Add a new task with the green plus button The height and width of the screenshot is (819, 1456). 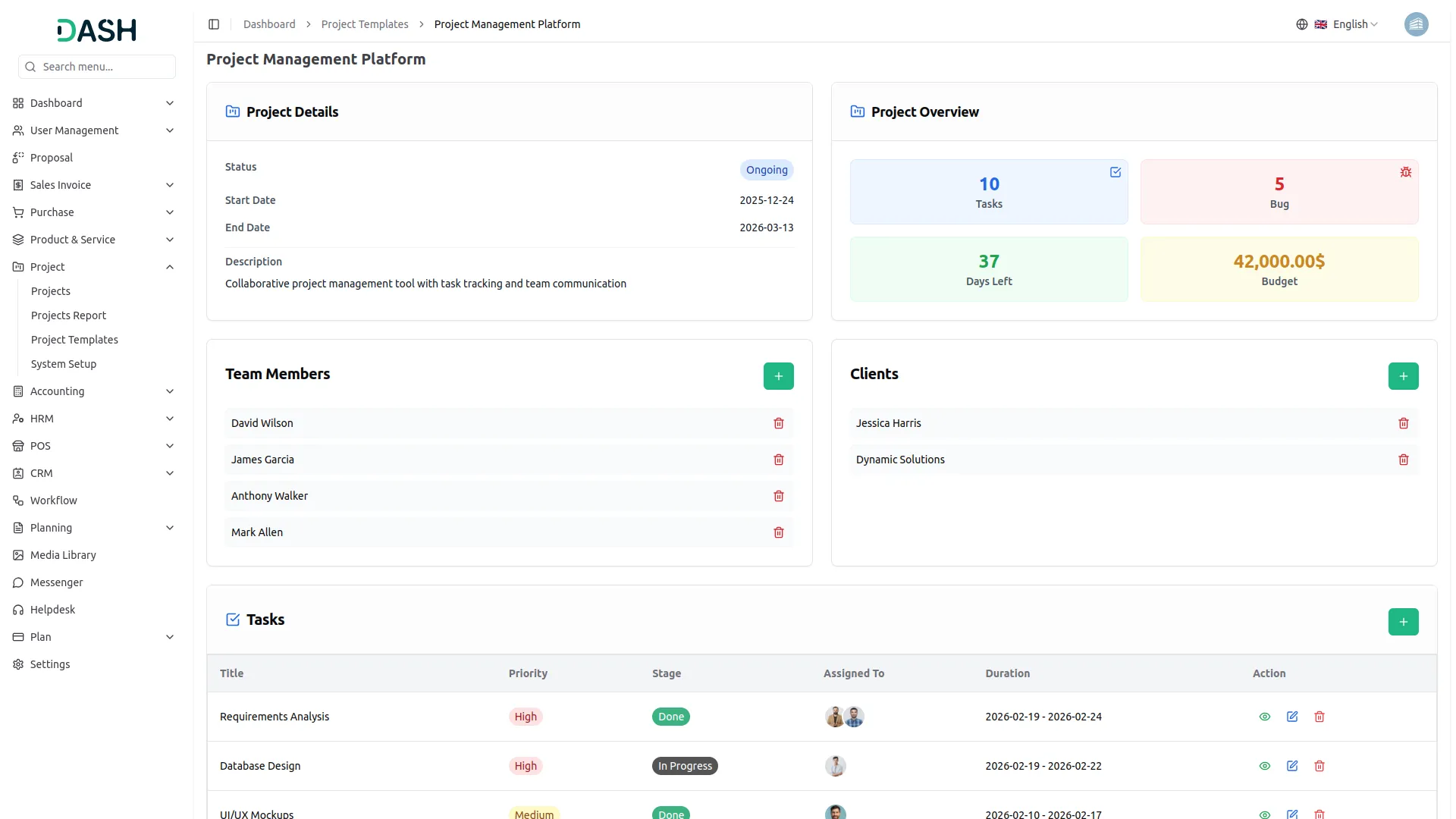[1403, 621]
